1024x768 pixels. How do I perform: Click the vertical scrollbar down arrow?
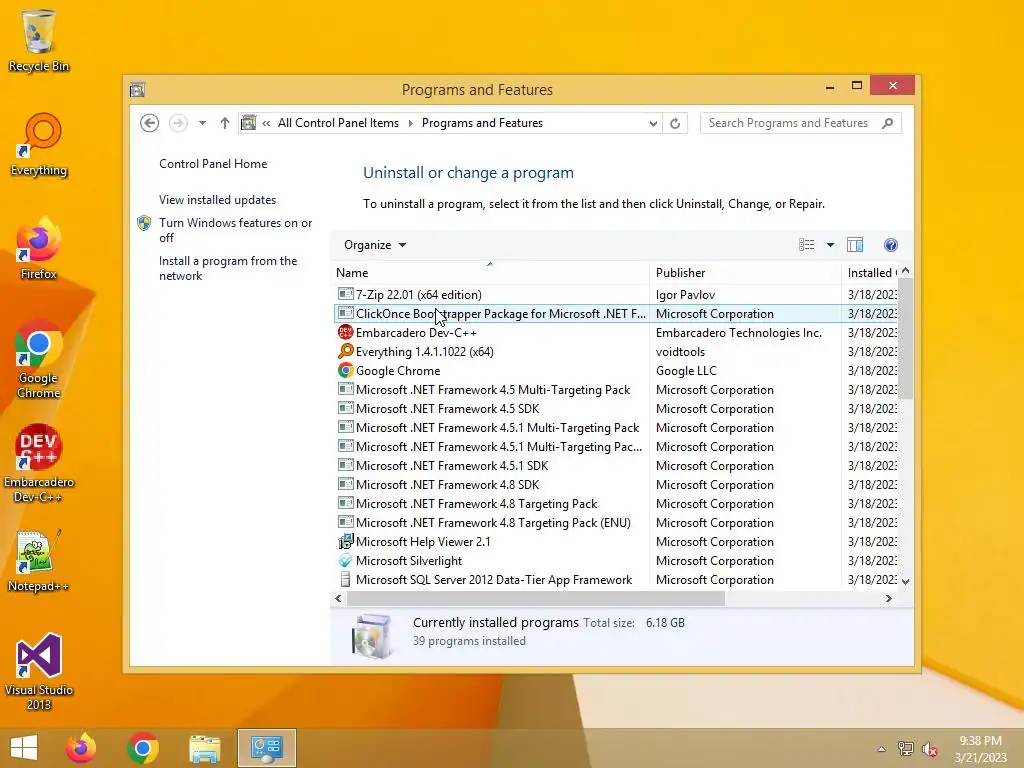[905, 581]
